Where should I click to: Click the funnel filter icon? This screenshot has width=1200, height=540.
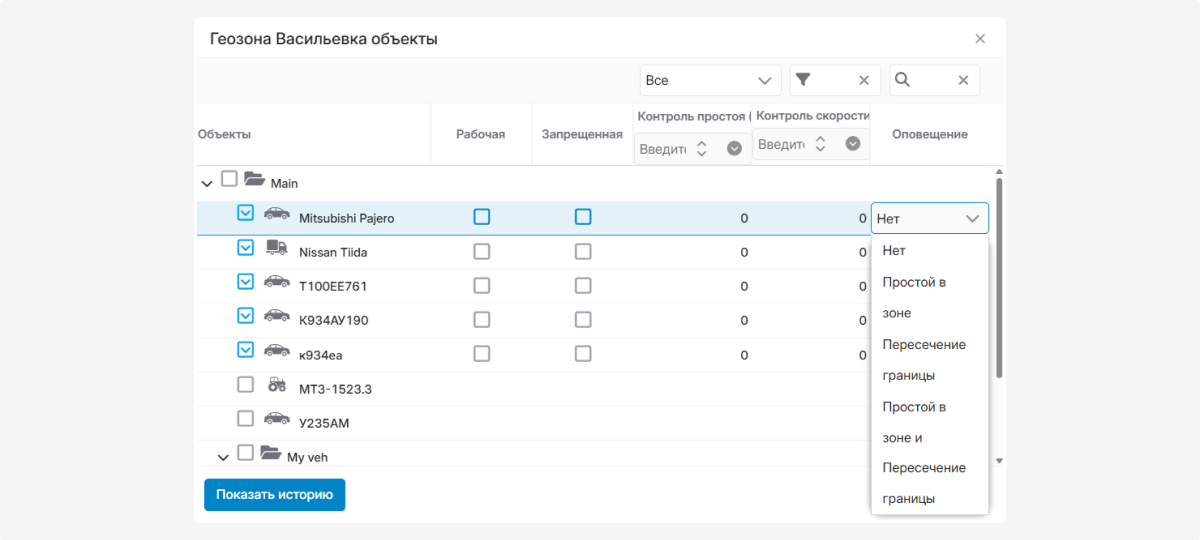click(x=803, y=80)
